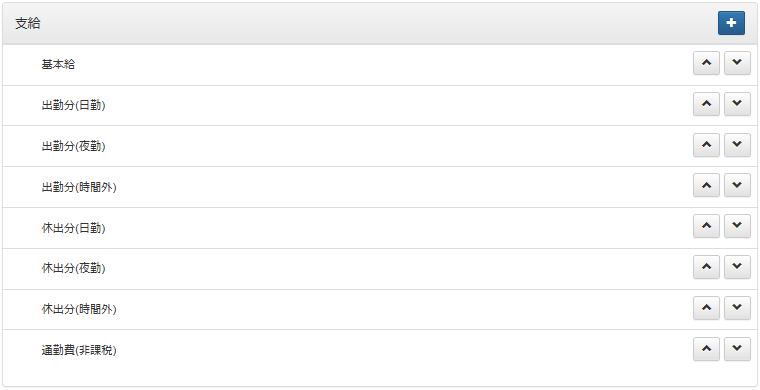Move 通勤費(非課税) up one row
Viewport: 760px width, 390px height.
[x=706, y=349]
